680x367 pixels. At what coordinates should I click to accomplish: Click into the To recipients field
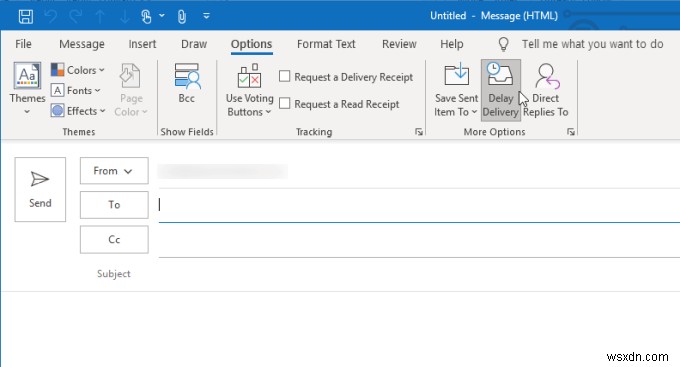coord(419,205)
